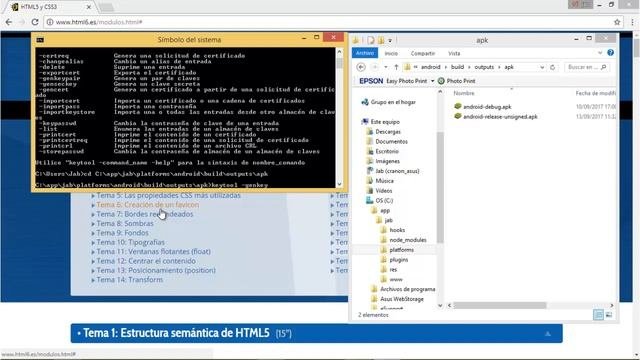Image resolution: width=640 pixels, height=360 pixels.
Task: Bookmark page with Chrome star icon
Action: click(617, 22)
